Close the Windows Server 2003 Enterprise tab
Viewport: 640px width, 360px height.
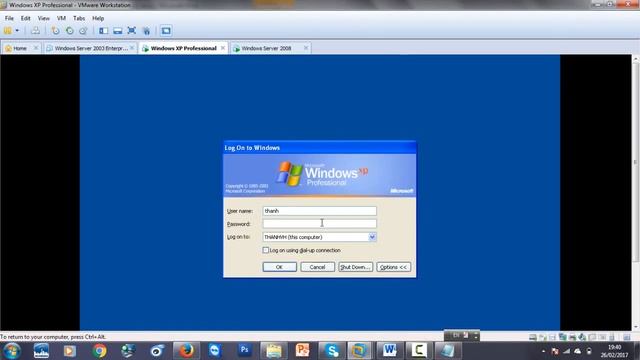132,48
